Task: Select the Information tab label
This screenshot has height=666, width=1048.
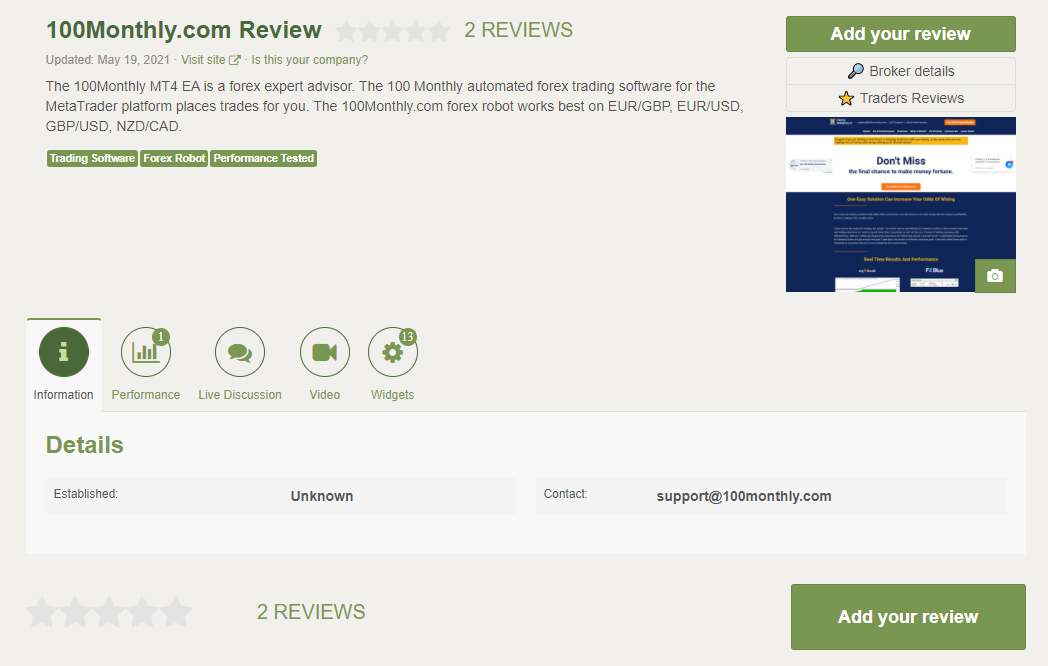Action: tap(63, 395)
